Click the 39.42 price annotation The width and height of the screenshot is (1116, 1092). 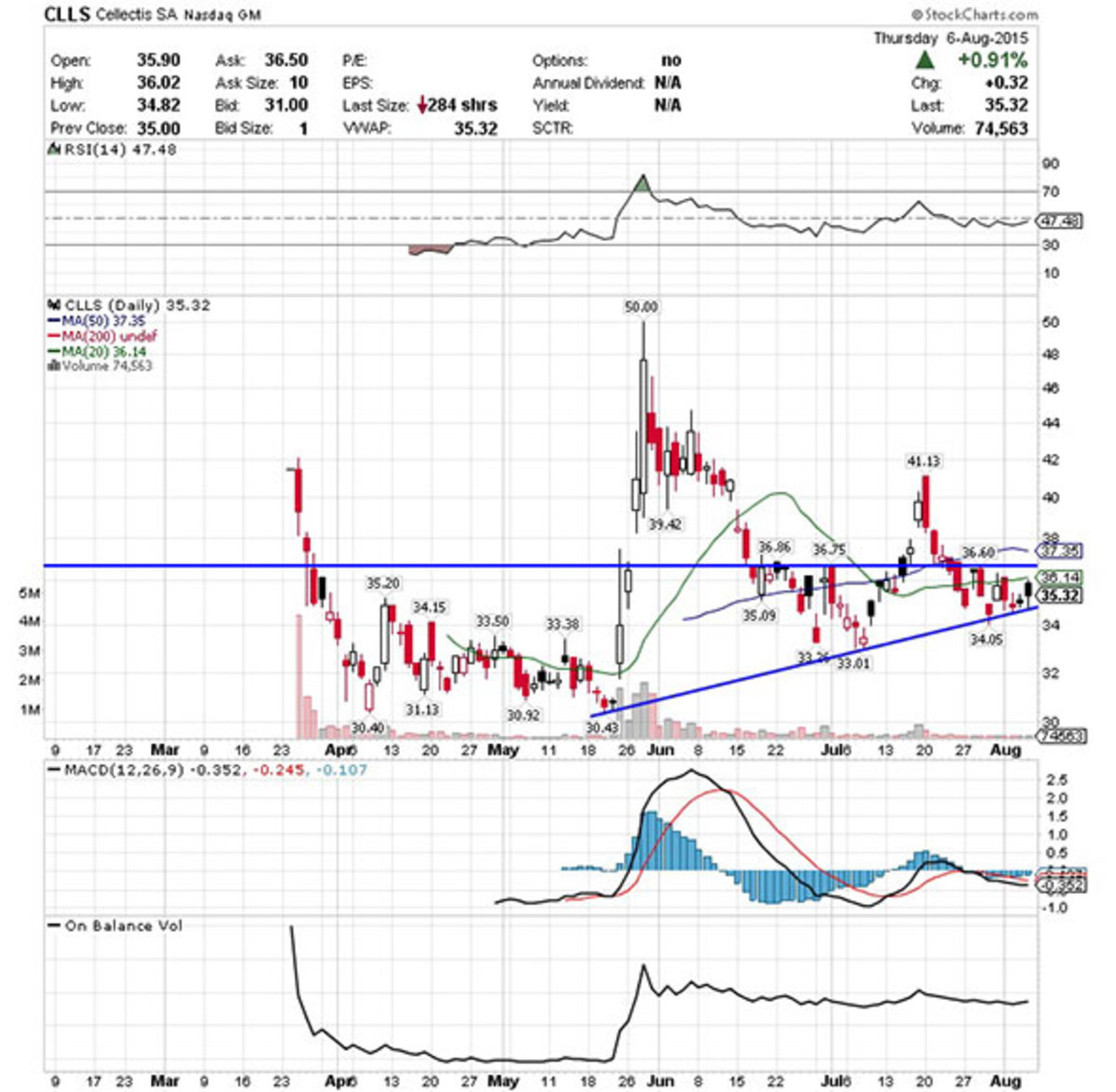(x=666, y=525)
